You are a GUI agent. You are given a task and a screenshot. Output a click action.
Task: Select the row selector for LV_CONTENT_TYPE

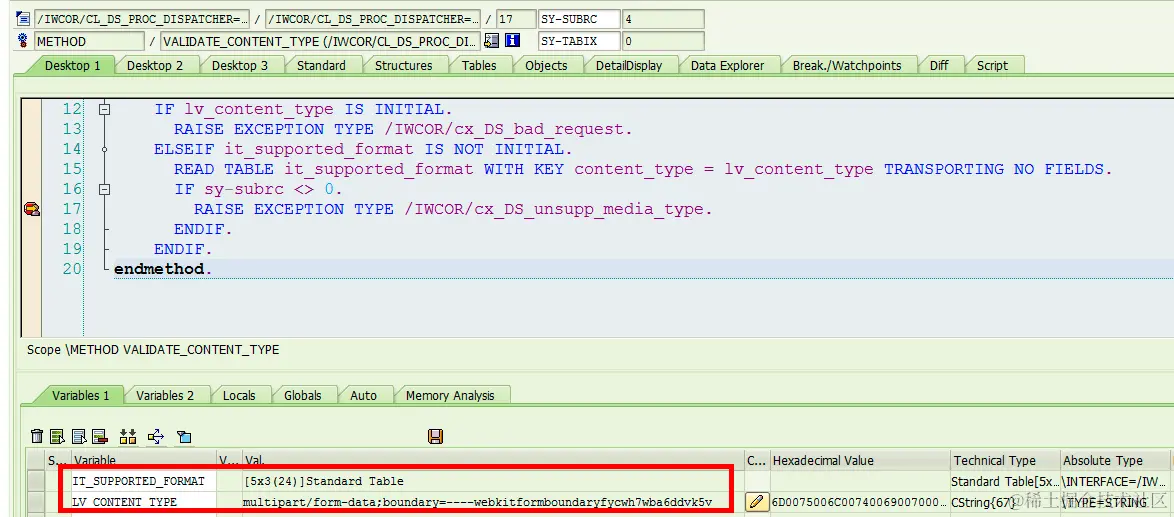click(x=37, y=501)
